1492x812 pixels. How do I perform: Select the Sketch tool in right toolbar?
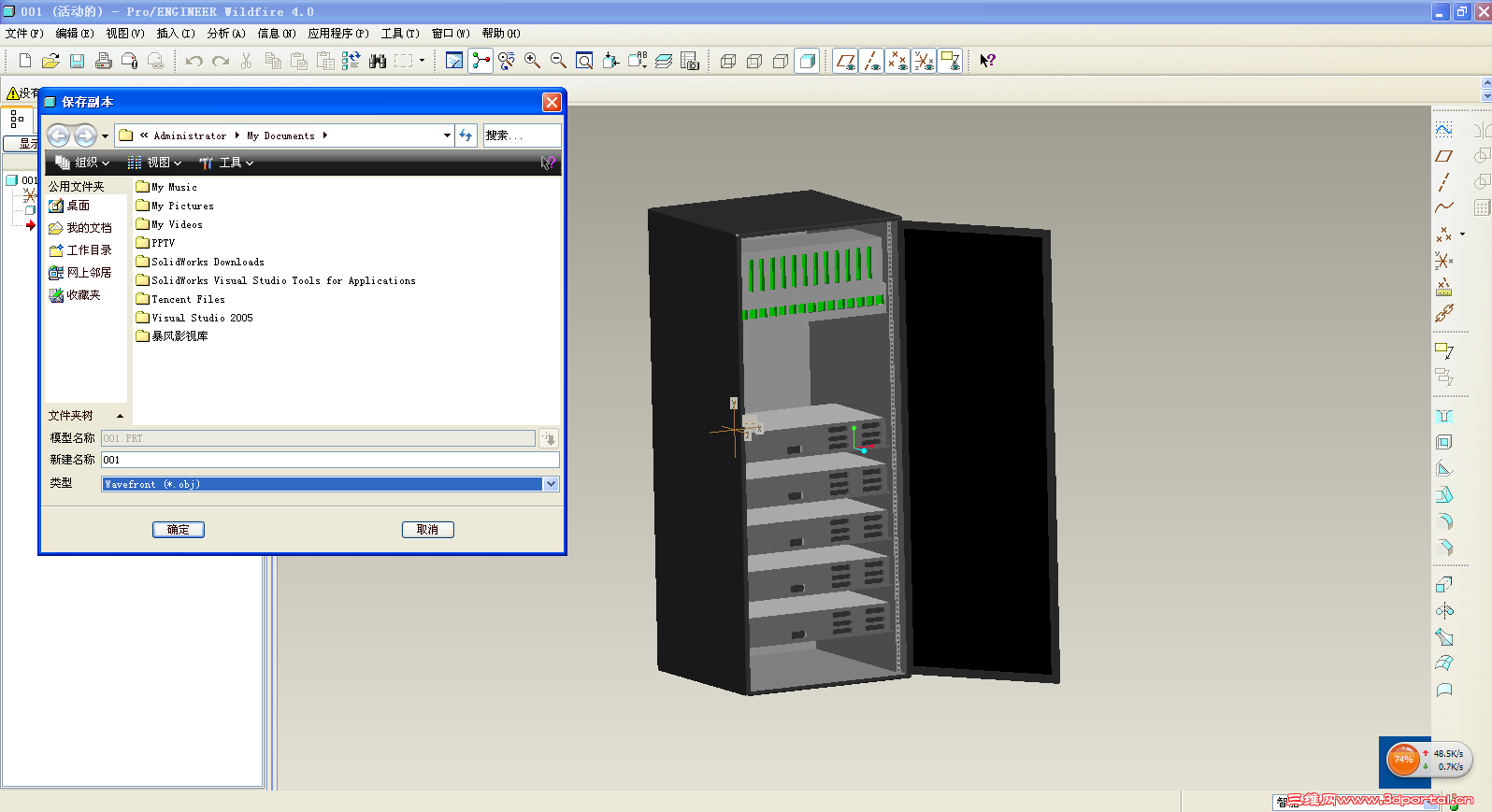1444,129
